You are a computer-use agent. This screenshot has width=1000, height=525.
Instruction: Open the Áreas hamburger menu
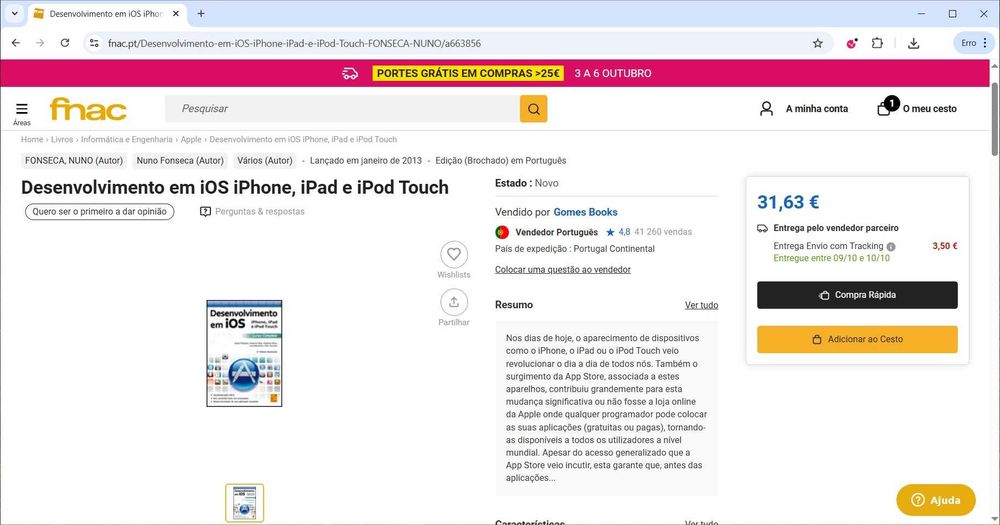(22, 112)
